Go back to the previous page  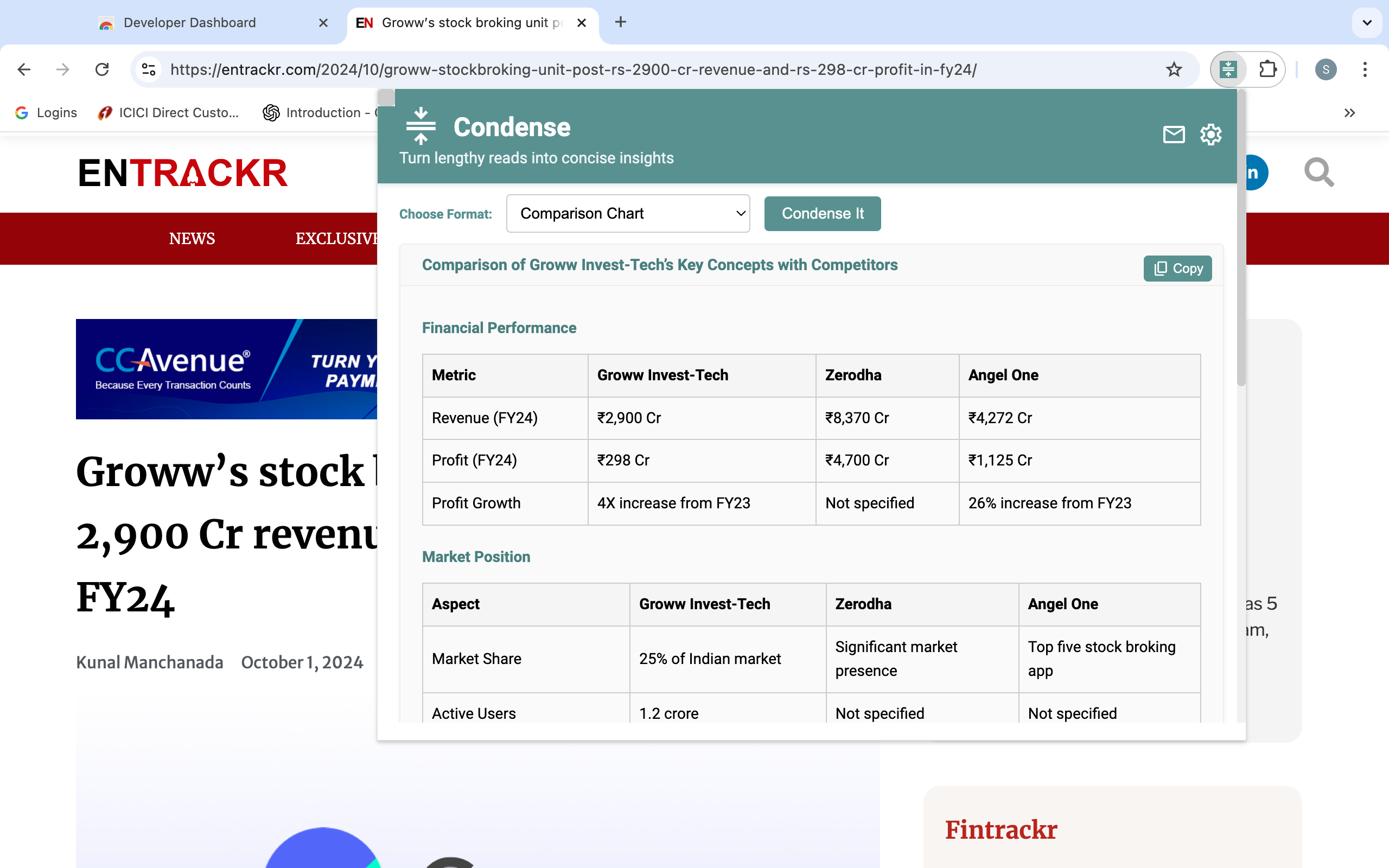pos(24,69)
